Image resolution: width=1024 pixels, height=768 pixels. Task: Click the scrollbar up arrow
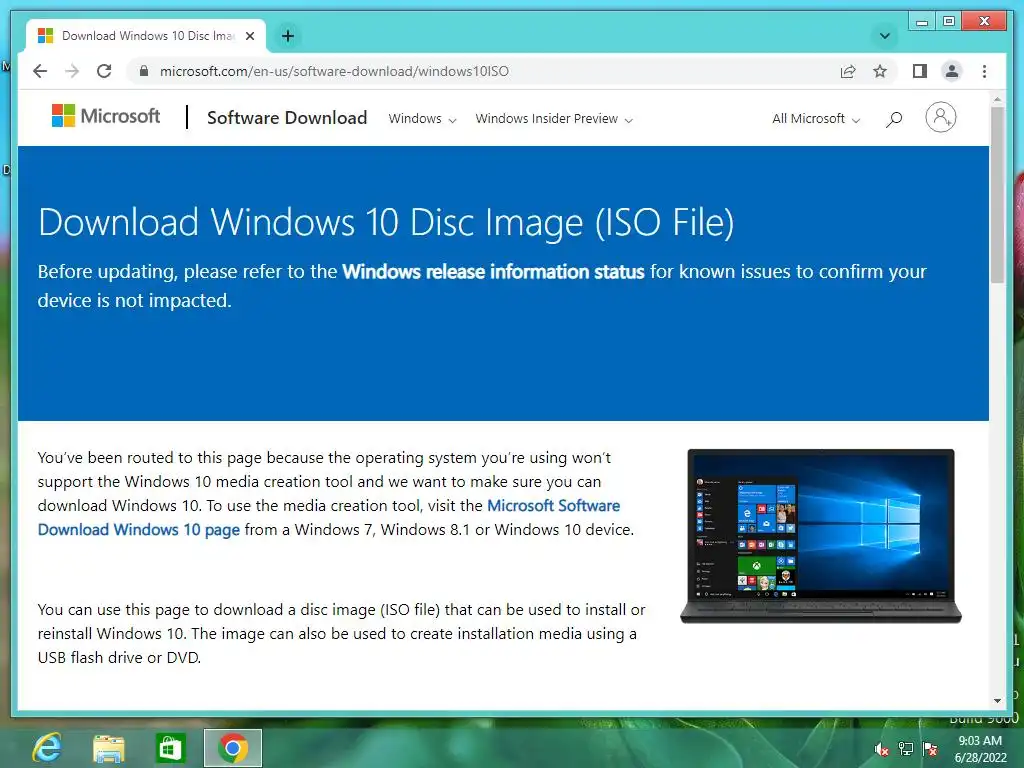click(x=997, y=99)
